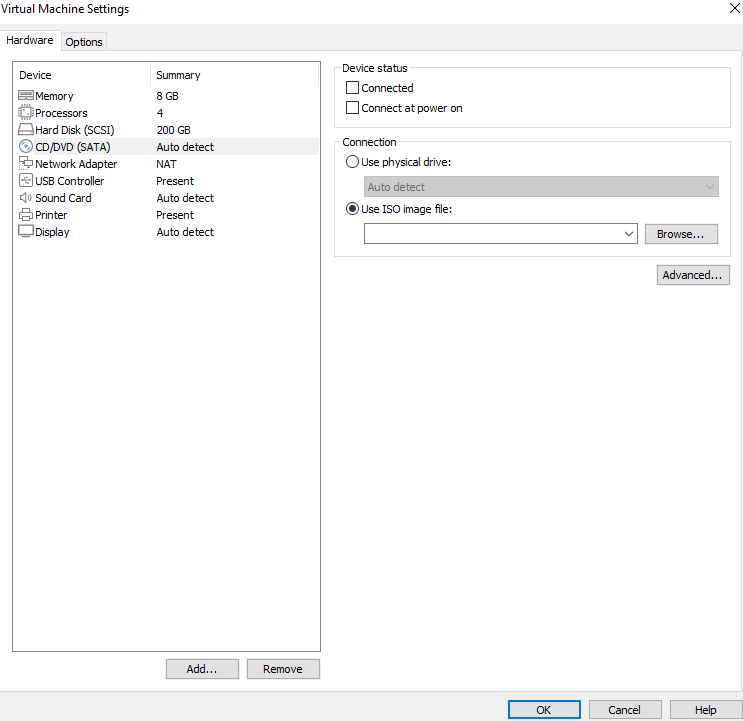Click the Display monitor icon
This screenshot has height=721, width=743.
26,232
